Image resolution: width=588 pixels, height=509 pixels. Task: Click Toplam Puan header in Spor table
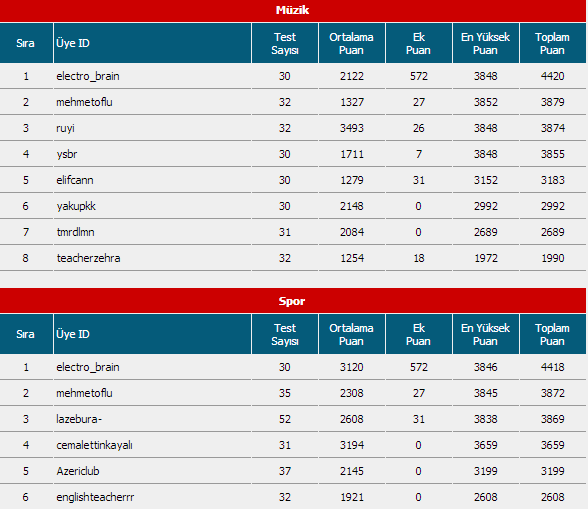[552, 334]
